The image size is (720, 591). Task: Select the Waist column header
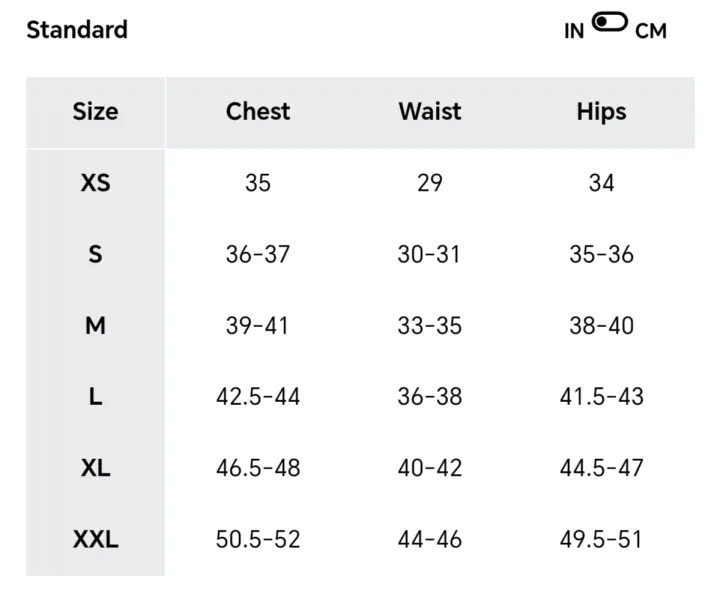[x=430, y=112]
